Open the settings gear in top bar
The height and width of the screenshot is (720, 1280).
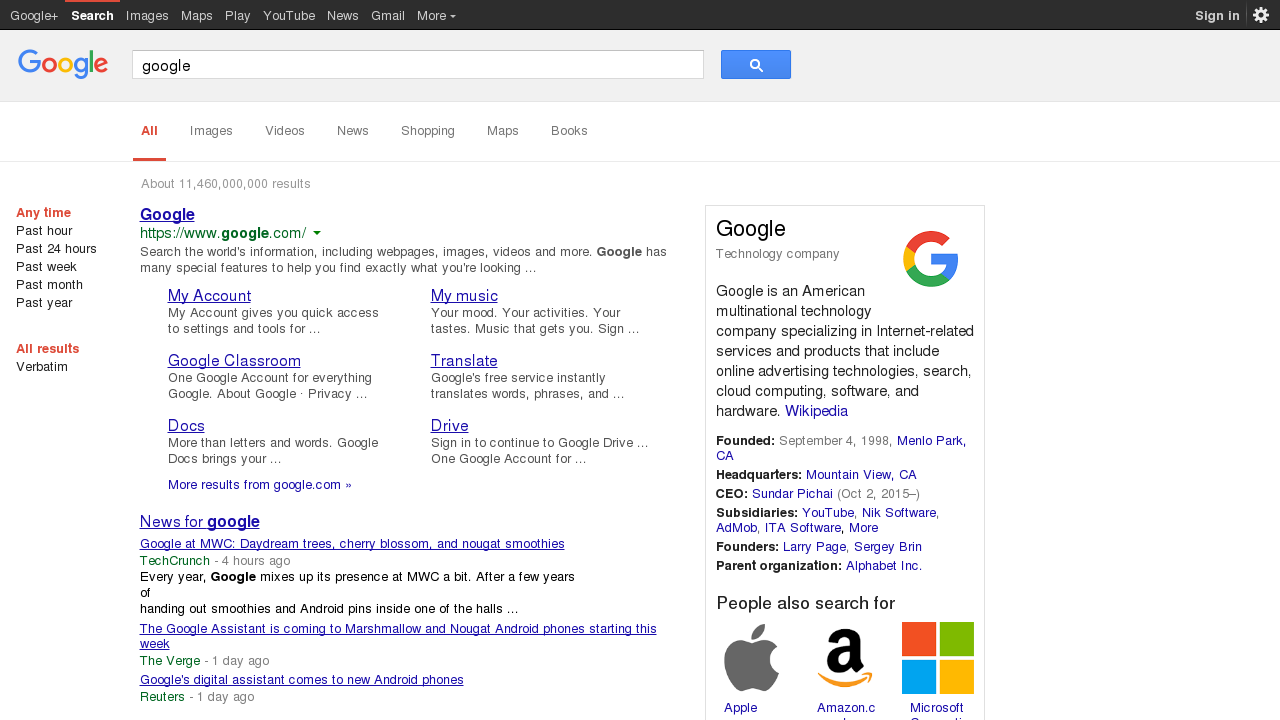[x=1261, y=15]
